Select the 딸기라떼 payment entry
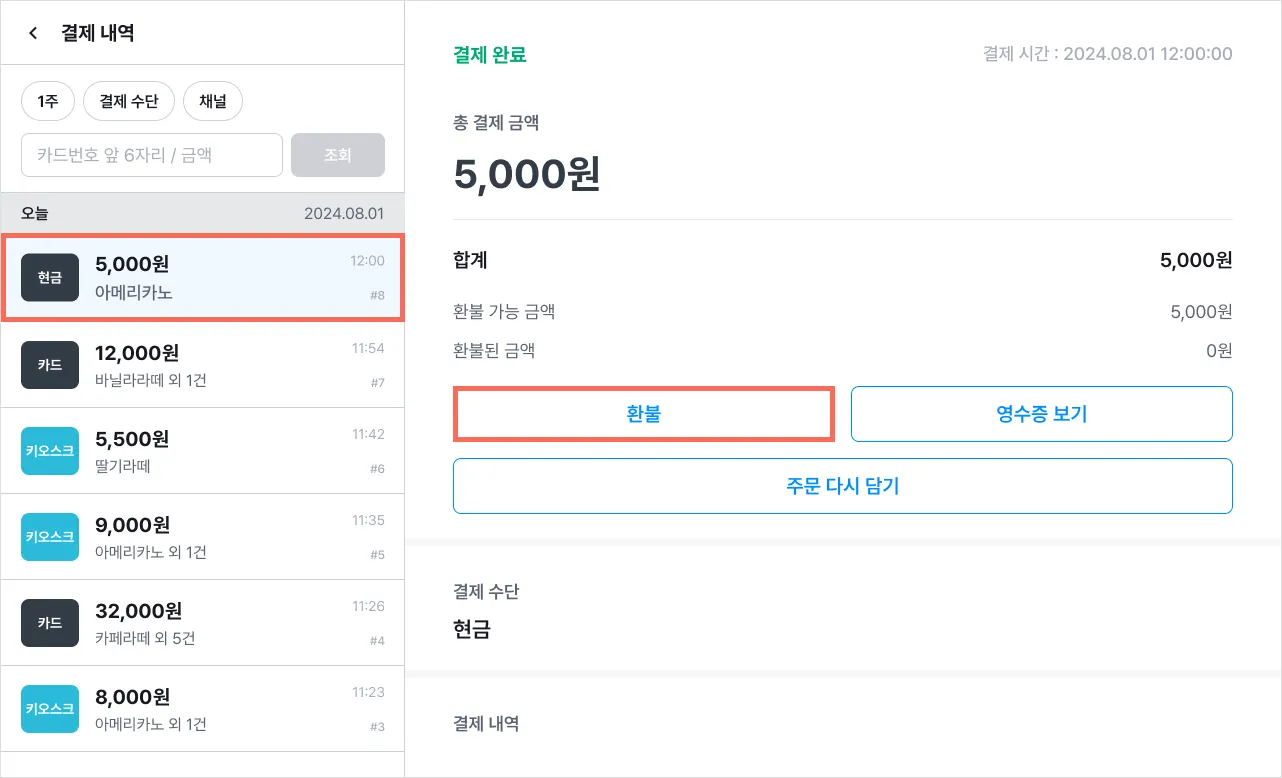 pyautogui.click(x=220, y=451)
